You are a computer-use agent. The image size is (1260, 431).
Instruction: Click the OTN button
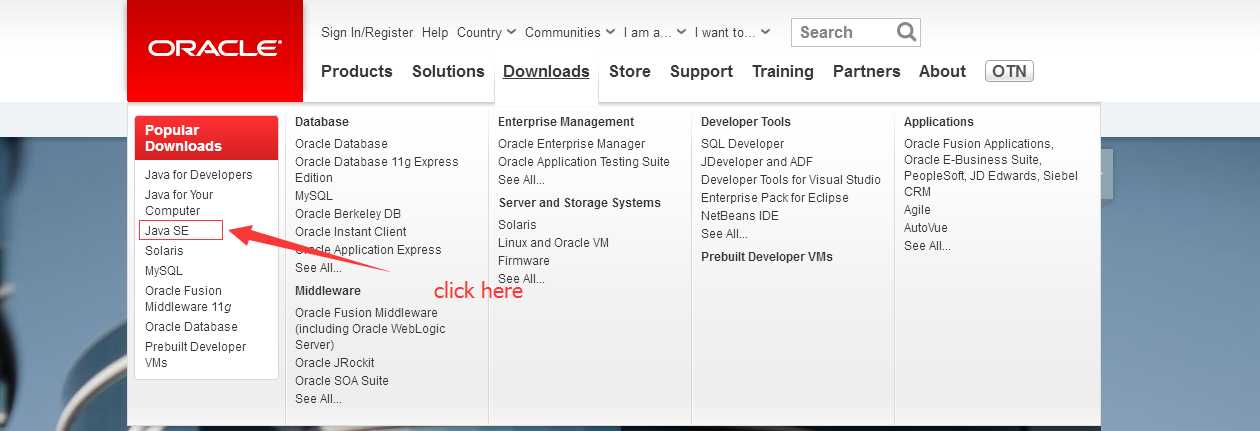point(1009,71)
